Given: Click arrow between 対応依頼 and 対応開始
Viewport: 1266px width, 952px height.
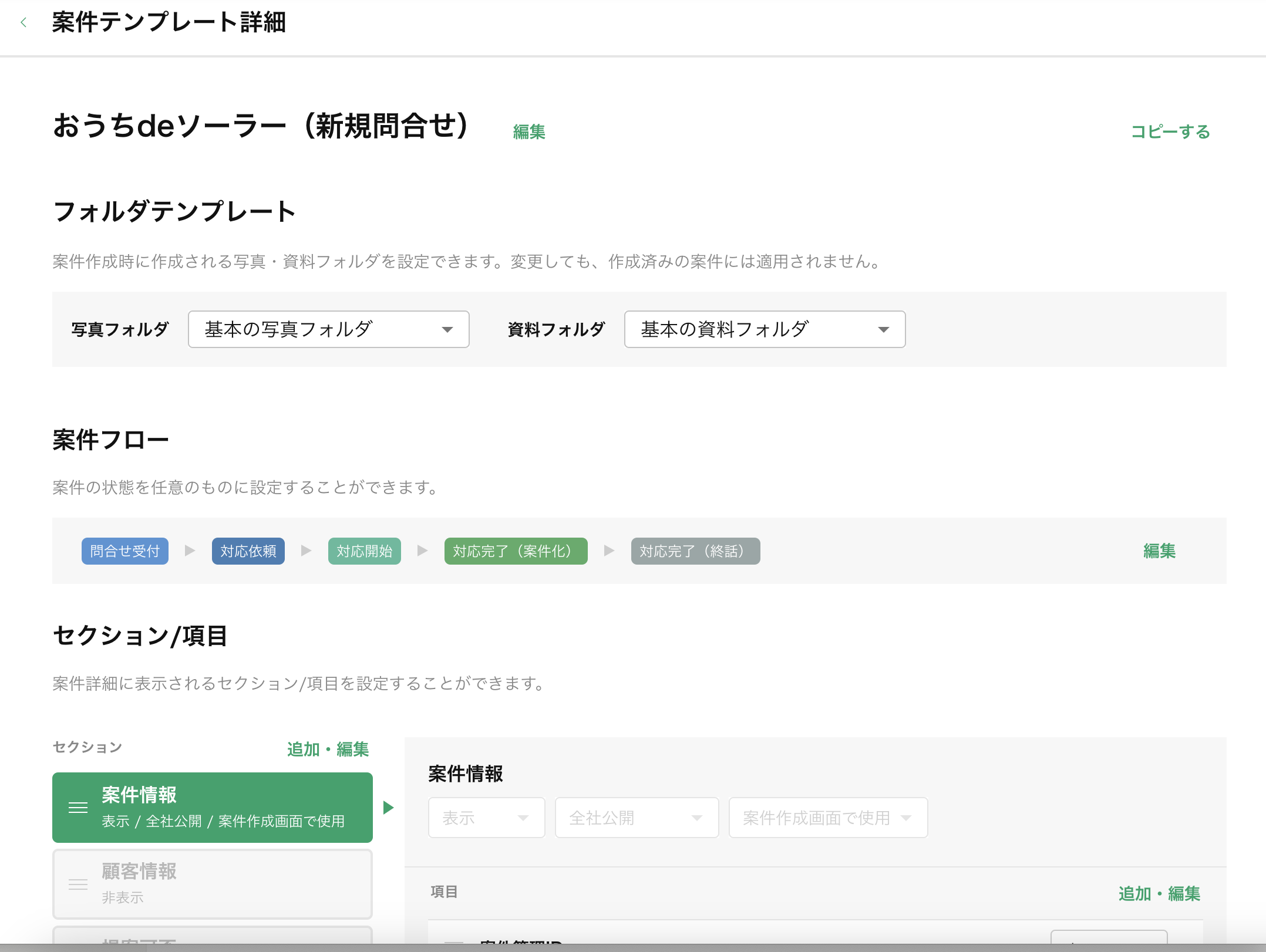Looking at the screenshot, I should point(306,551).
